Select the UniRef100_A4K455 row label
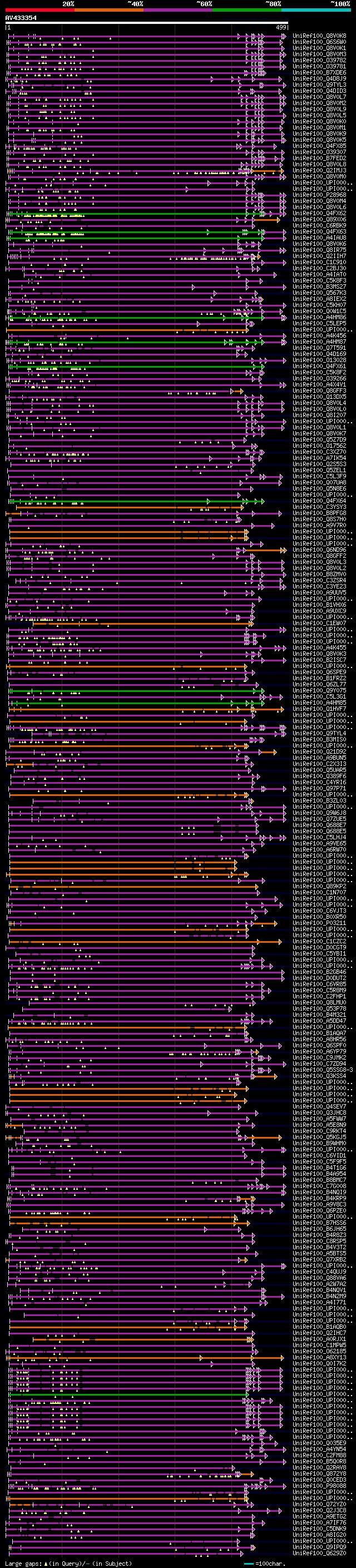This screenshot has height=1568, width=356. tap(319, 647)
